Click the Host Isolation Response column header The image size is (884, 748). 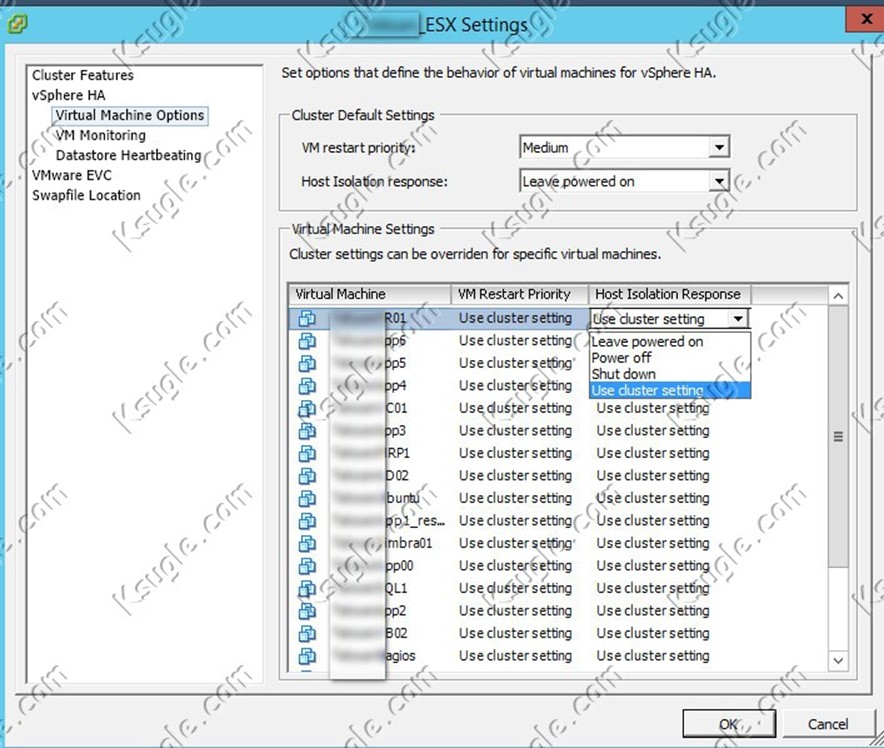(x=670, y=294)
